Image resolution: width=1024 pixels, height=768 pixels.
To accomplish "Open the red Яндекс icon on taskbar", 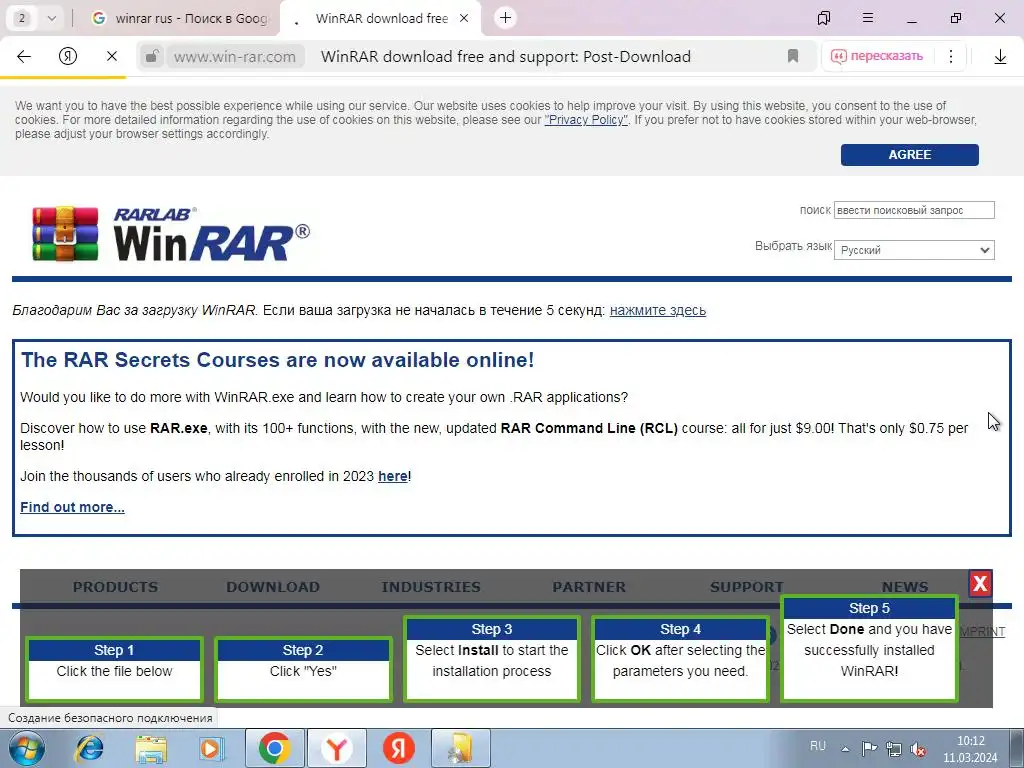I will click(398, 748).
